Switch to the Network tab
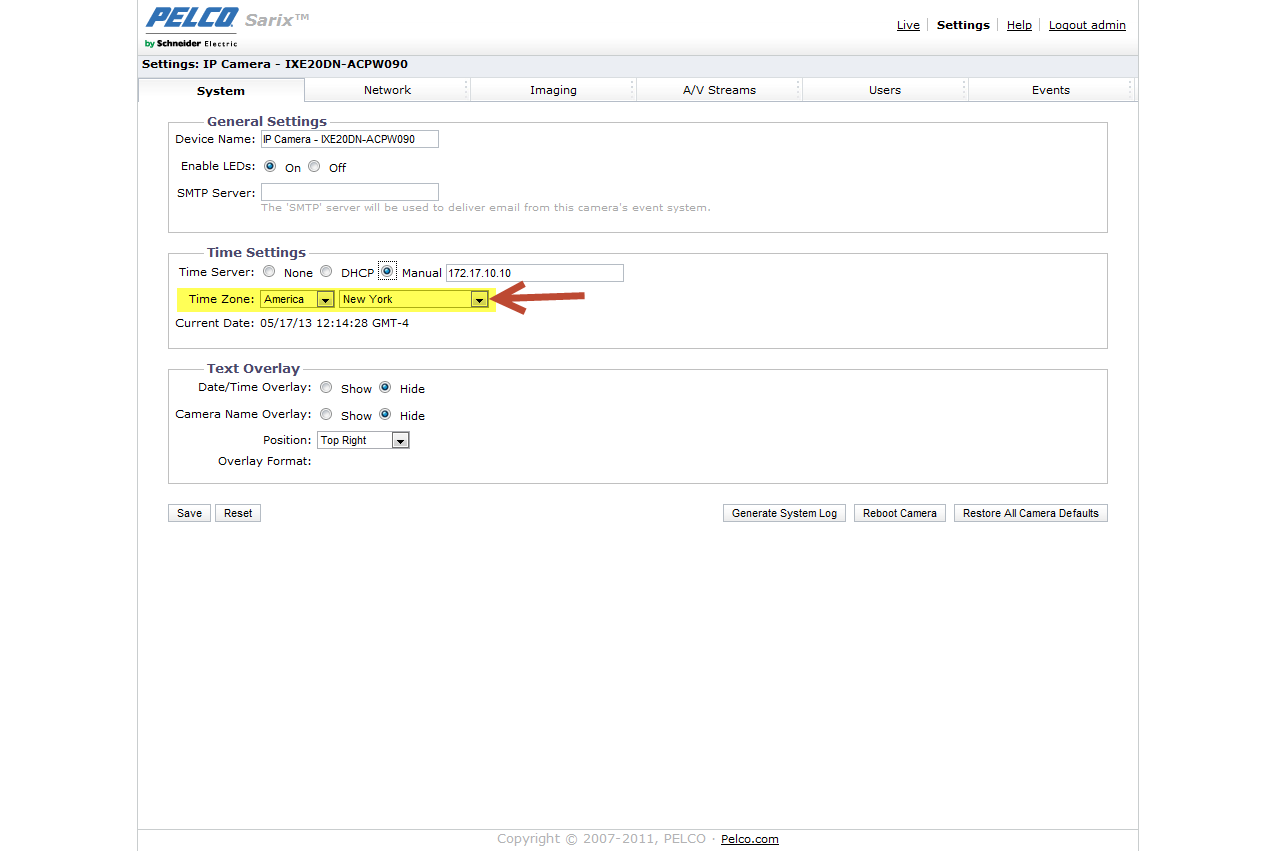 387,90
